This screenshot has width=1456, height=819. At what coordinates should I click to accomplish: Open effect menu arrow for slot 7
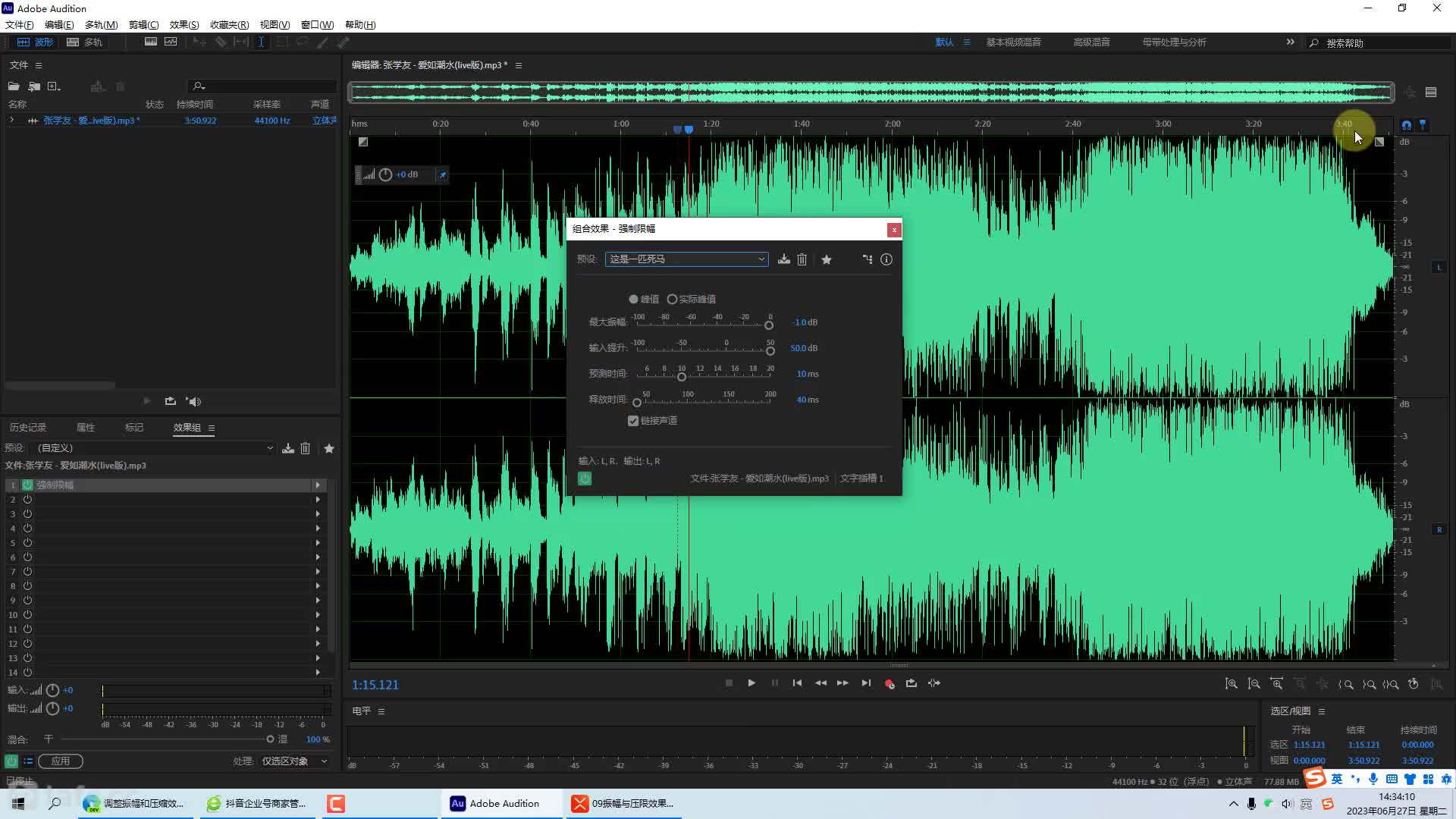coord(318,572)
